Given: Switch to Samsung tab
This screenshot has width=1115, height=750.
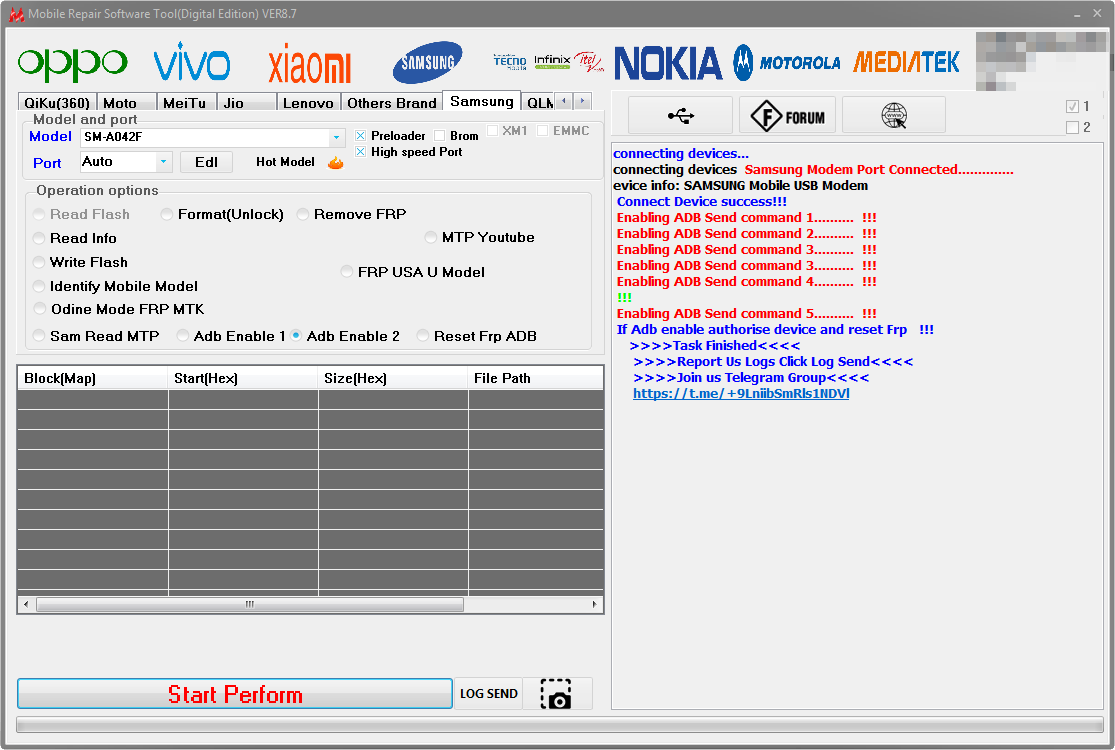Looking at the screenshot, I should (x=481, y=101).
